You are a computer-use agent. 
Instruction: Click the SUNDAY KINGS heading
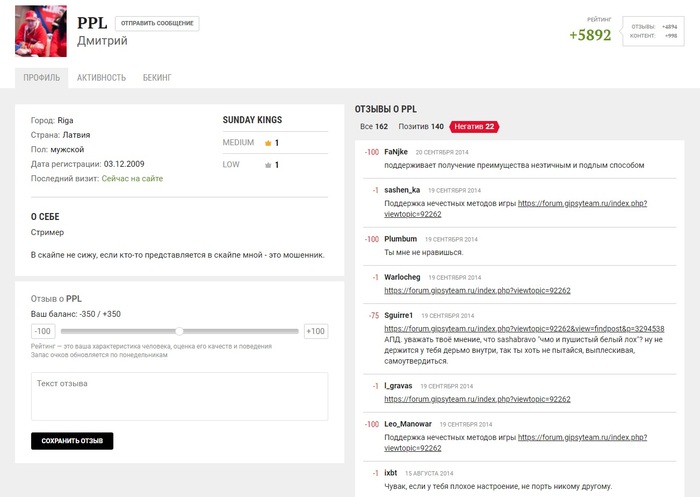click(x=252, y=120)
